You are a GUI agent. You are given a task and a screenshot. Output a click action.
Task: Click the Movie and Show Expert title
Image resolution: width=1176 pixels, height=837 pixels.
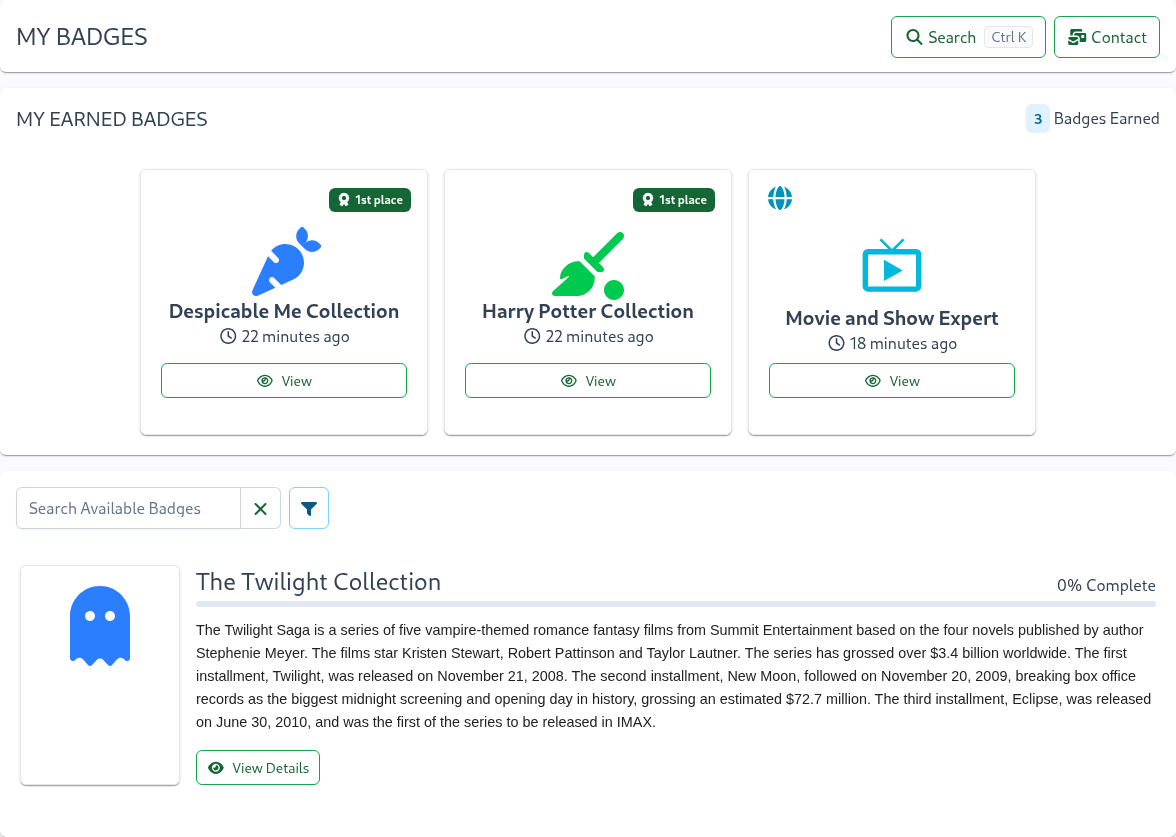[x=892, y=318]
